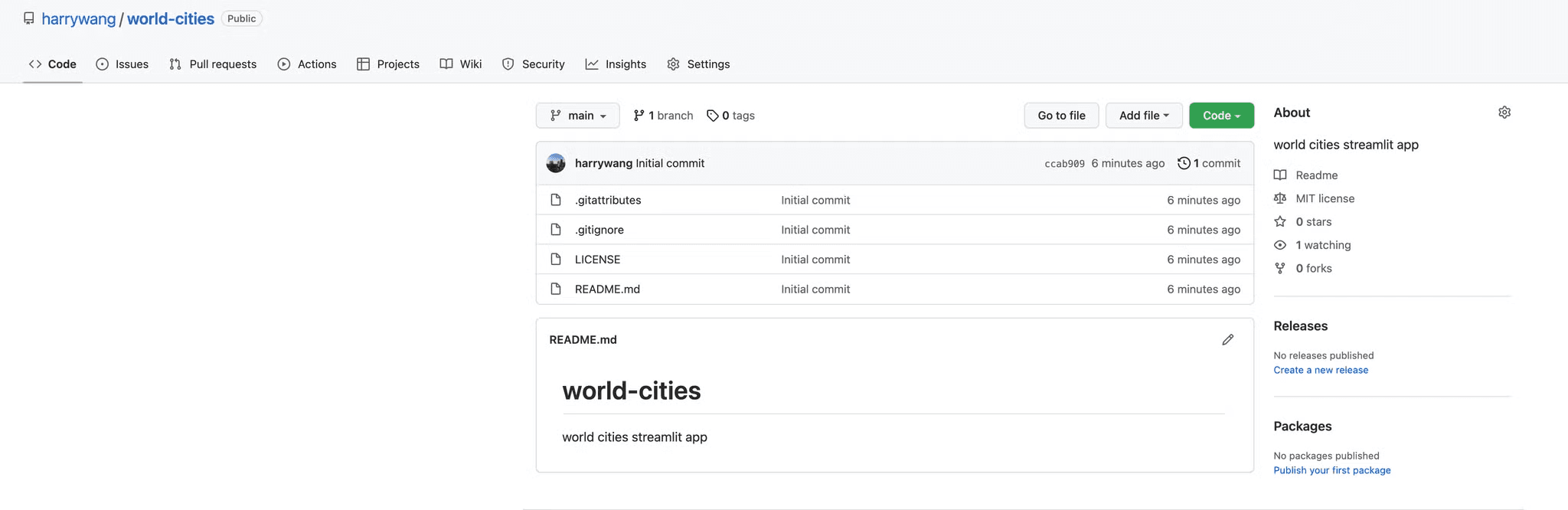View the 0 forks link

click(x=1303, y=269)
